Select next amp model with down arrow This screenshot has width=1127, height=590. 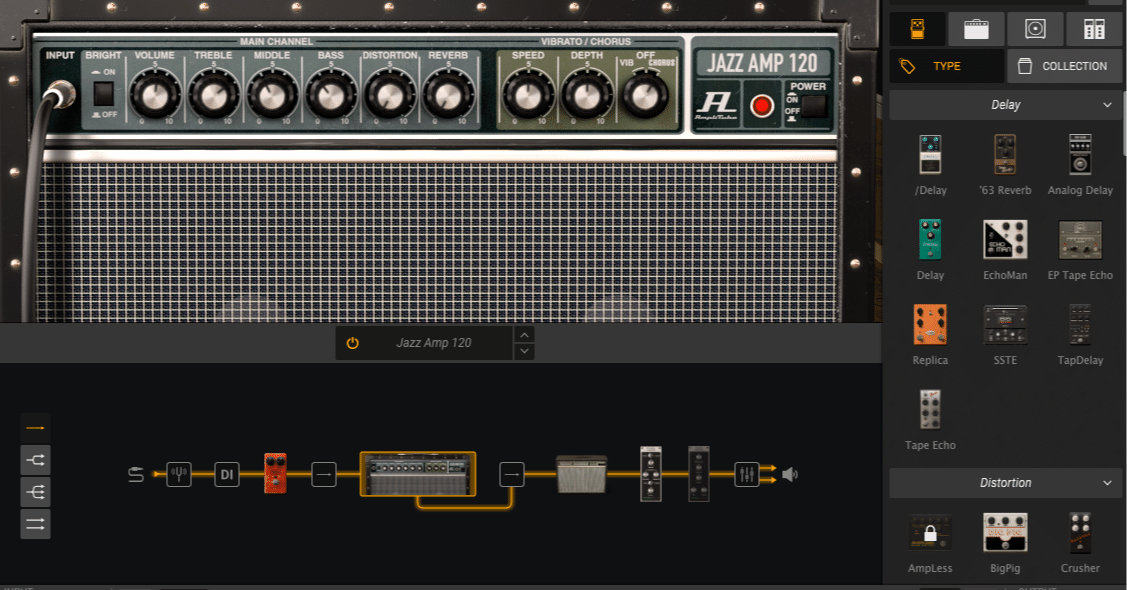[525, 351]
